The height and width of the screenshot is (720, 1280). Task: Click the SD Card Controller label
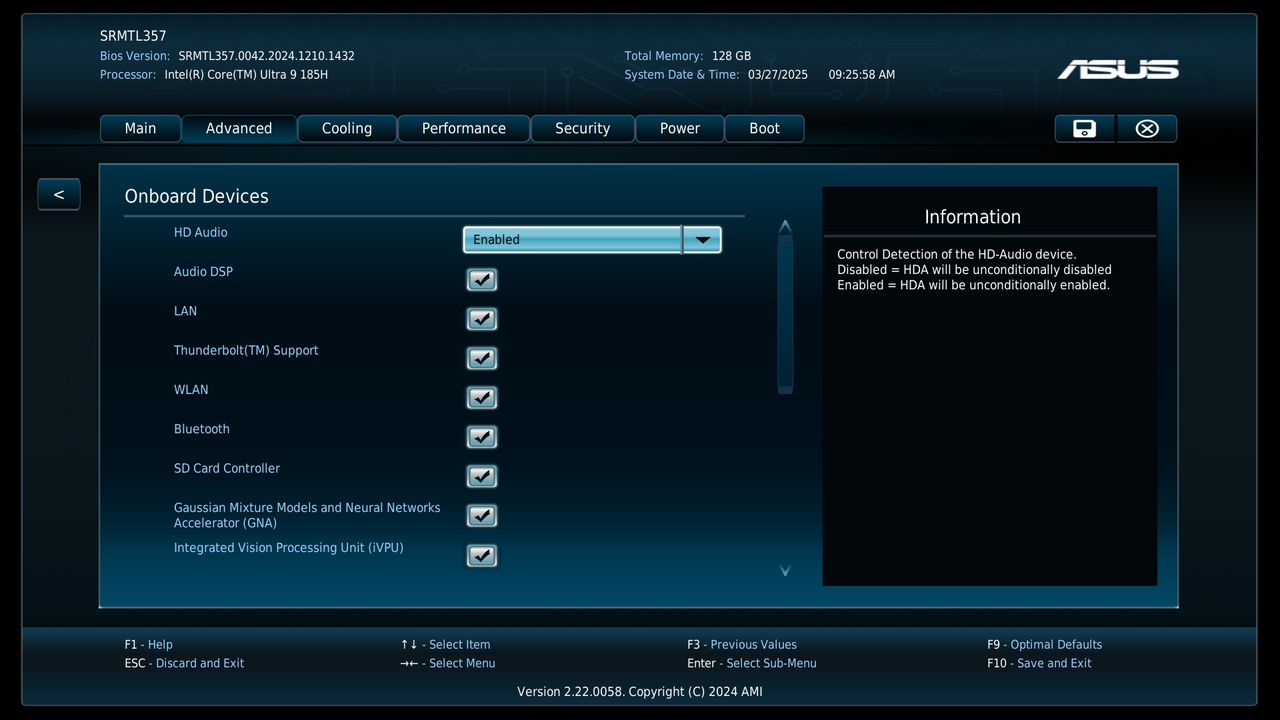(x=227, y=468)
